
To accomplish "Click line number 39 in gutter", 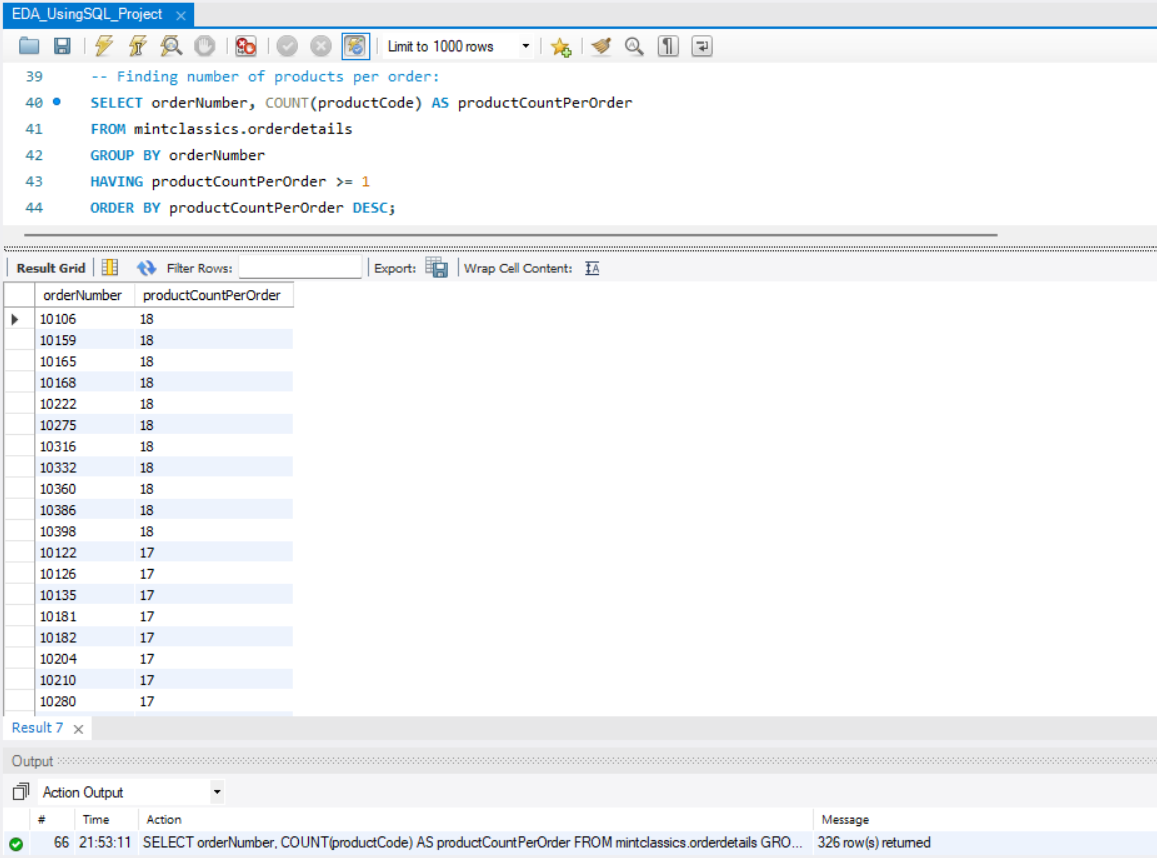I will pyautogui.click(x=34, y=76).
